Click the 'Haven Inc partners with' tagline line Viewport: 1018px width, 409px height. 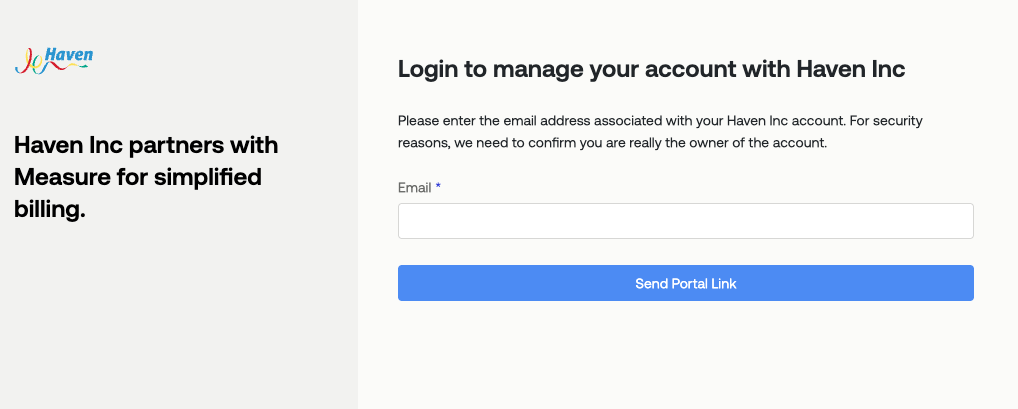(x=146, y=145)
